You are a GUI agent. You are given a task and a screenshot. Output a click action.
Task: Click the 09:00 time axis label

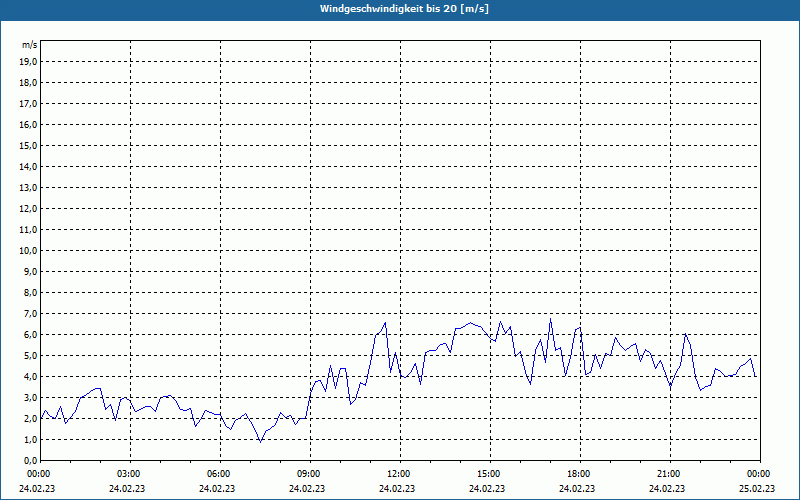tap(310, 474)
